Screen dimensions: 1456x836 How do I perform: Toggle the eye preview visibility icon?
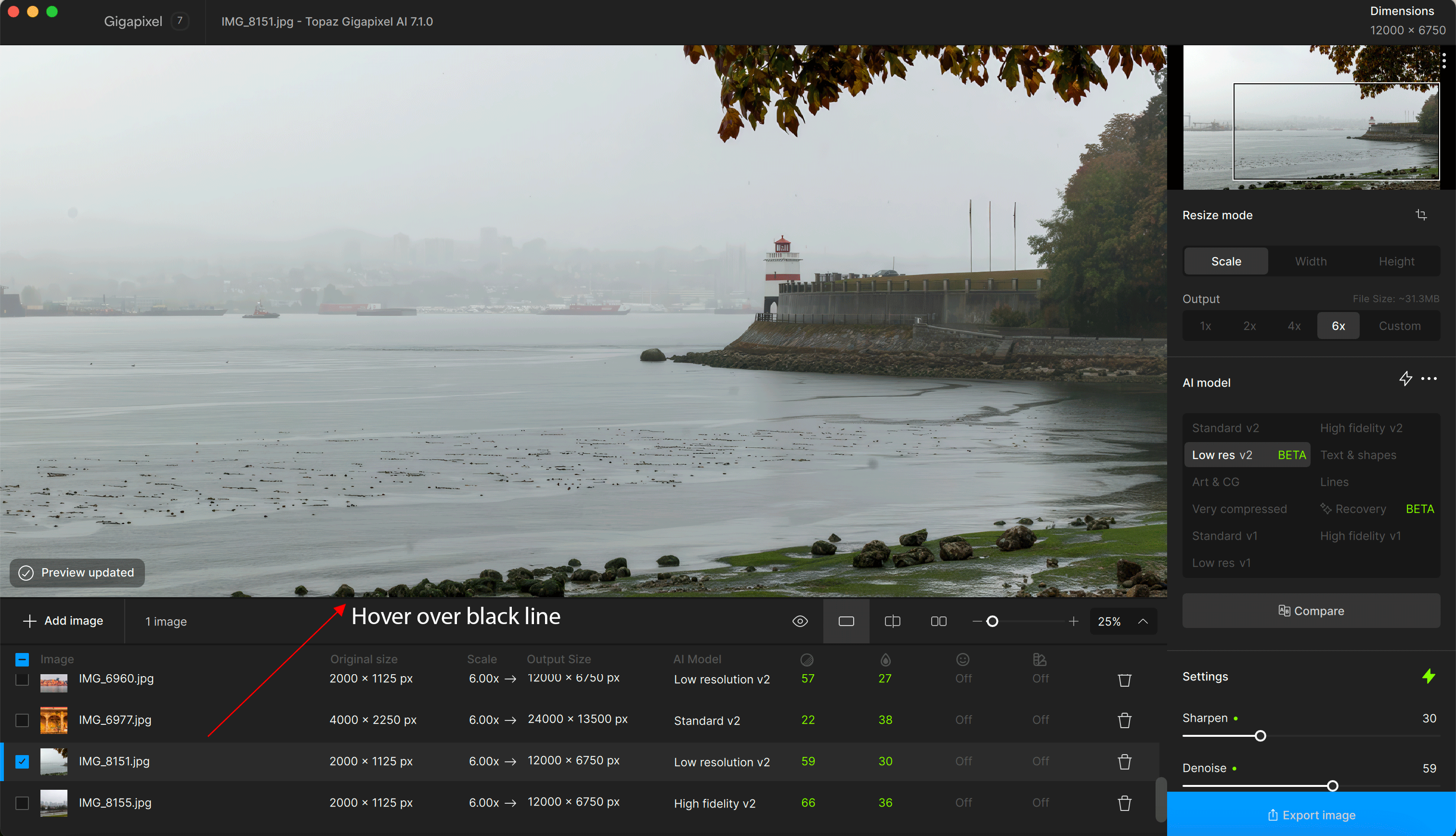point(799,621)
